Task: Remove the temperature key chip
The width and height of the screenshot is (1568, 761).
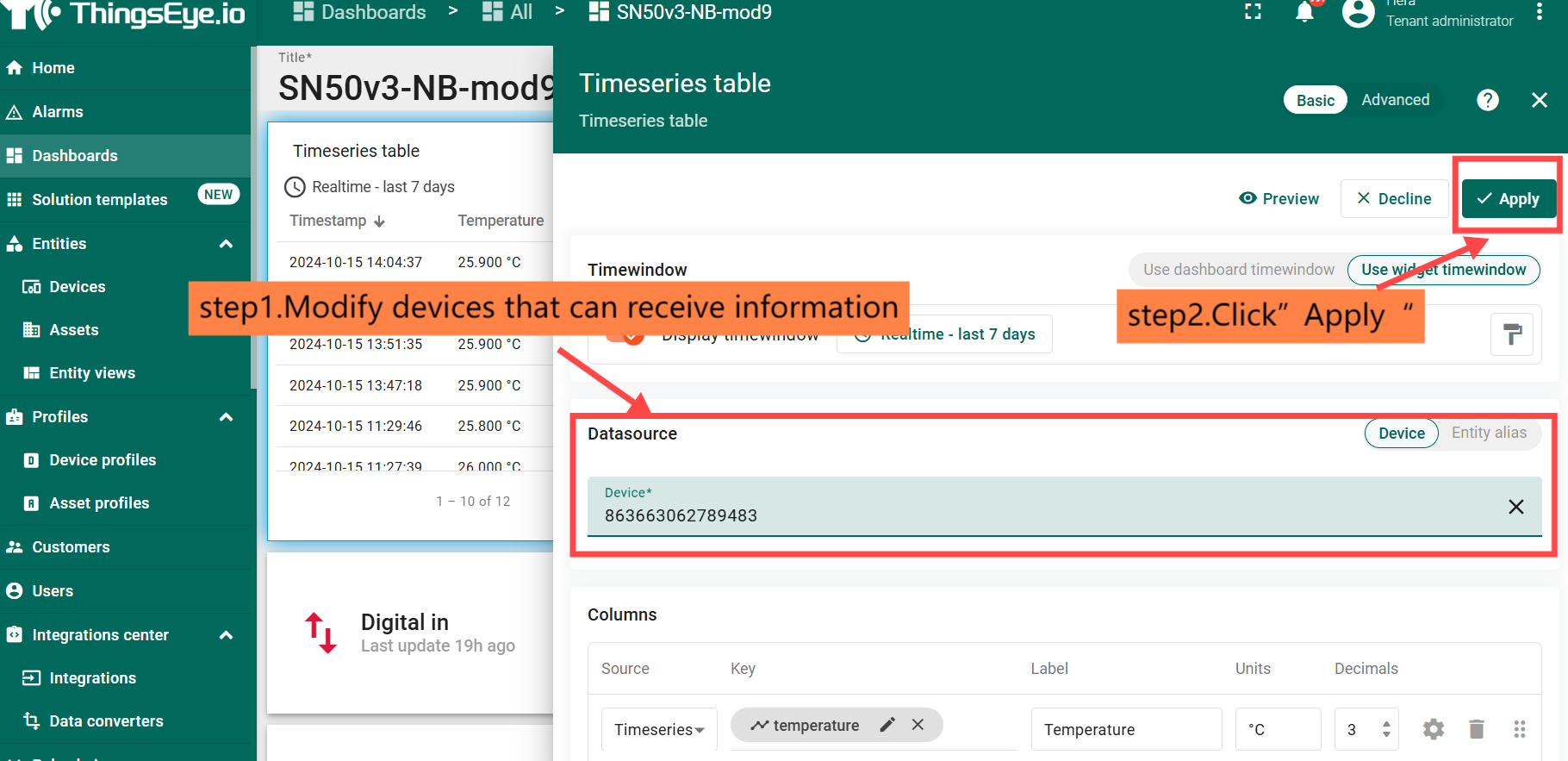Action: [918, 725]
